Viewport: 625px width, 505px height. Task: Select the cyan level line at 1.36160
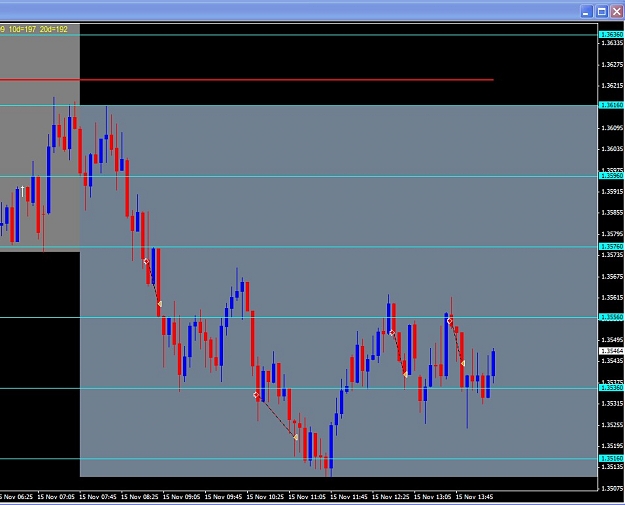coord(299,105)
